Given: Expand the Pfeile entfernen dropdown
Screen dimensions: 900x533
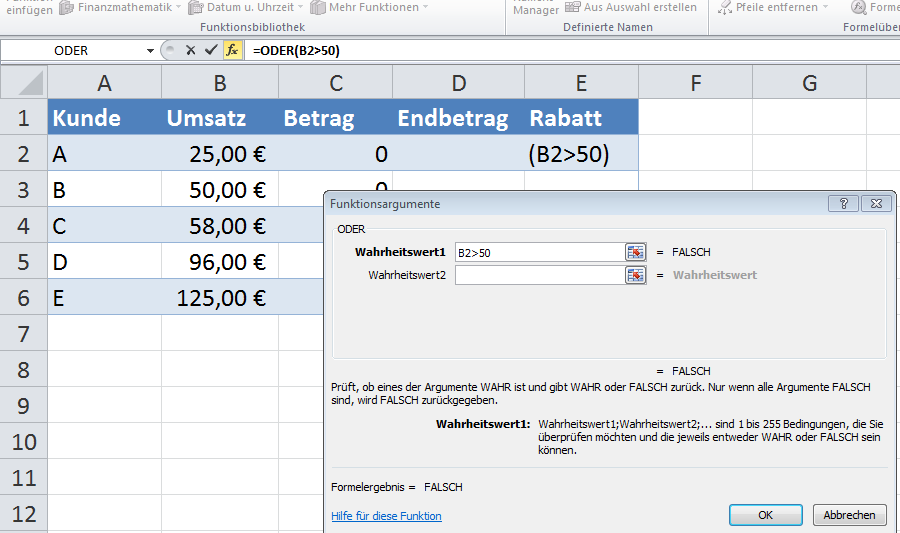Looking at the screenshot, I should pos(825,8).
